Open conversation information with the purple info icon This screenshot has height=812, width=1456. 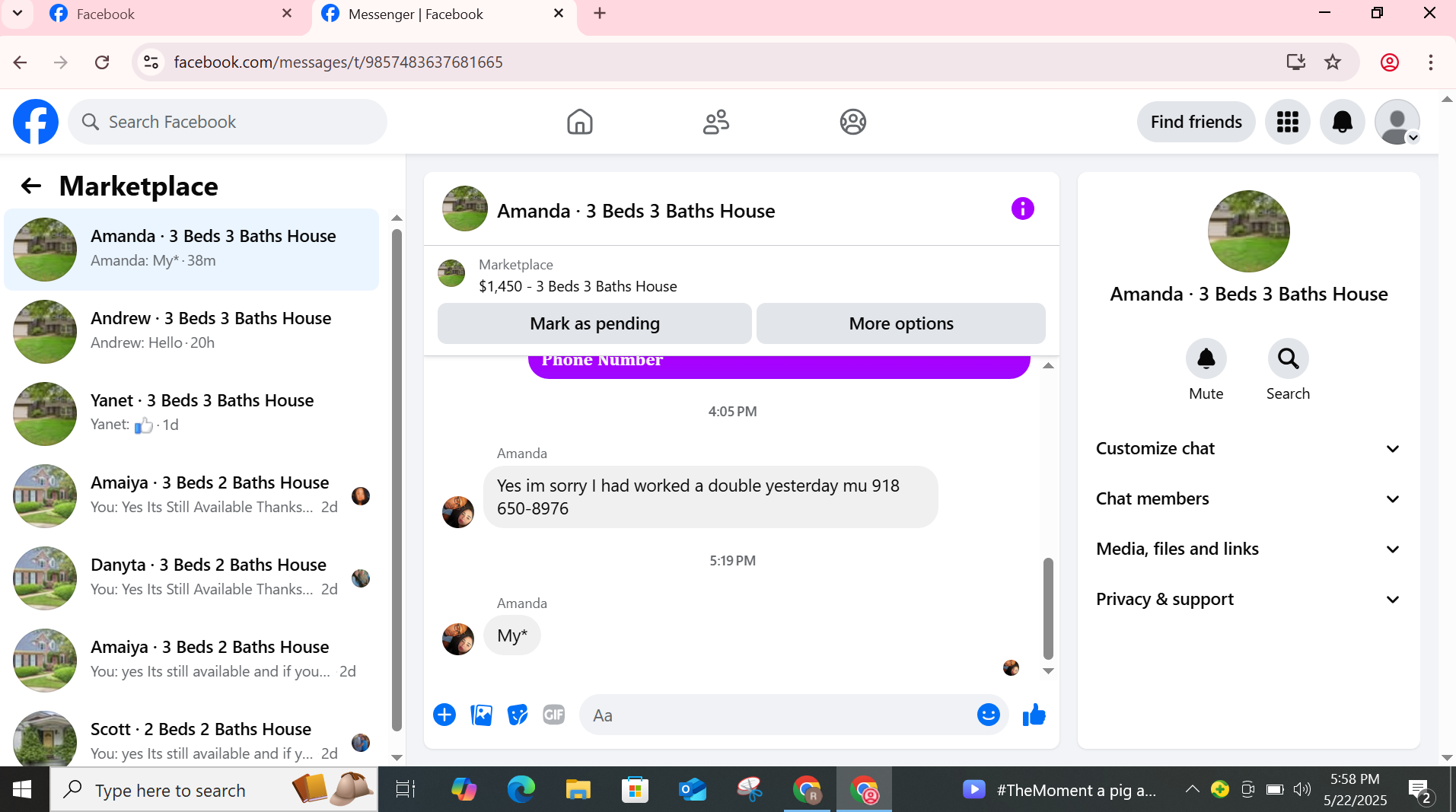click(x=1022, y=209)
